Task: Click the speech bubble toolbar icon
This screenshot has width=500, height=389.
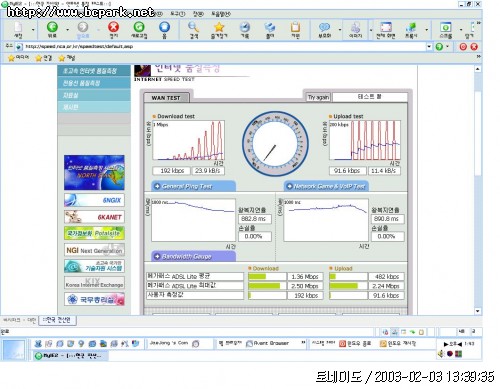Action: point(324,27)
